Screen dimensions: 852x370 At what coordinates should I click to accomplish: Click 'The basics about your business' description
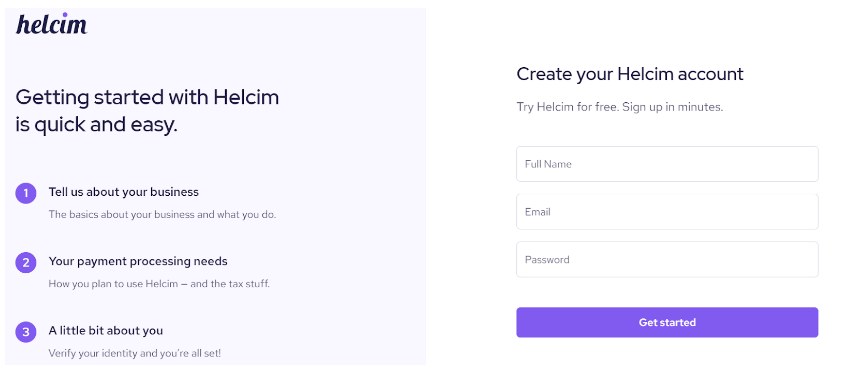[162, 214]
